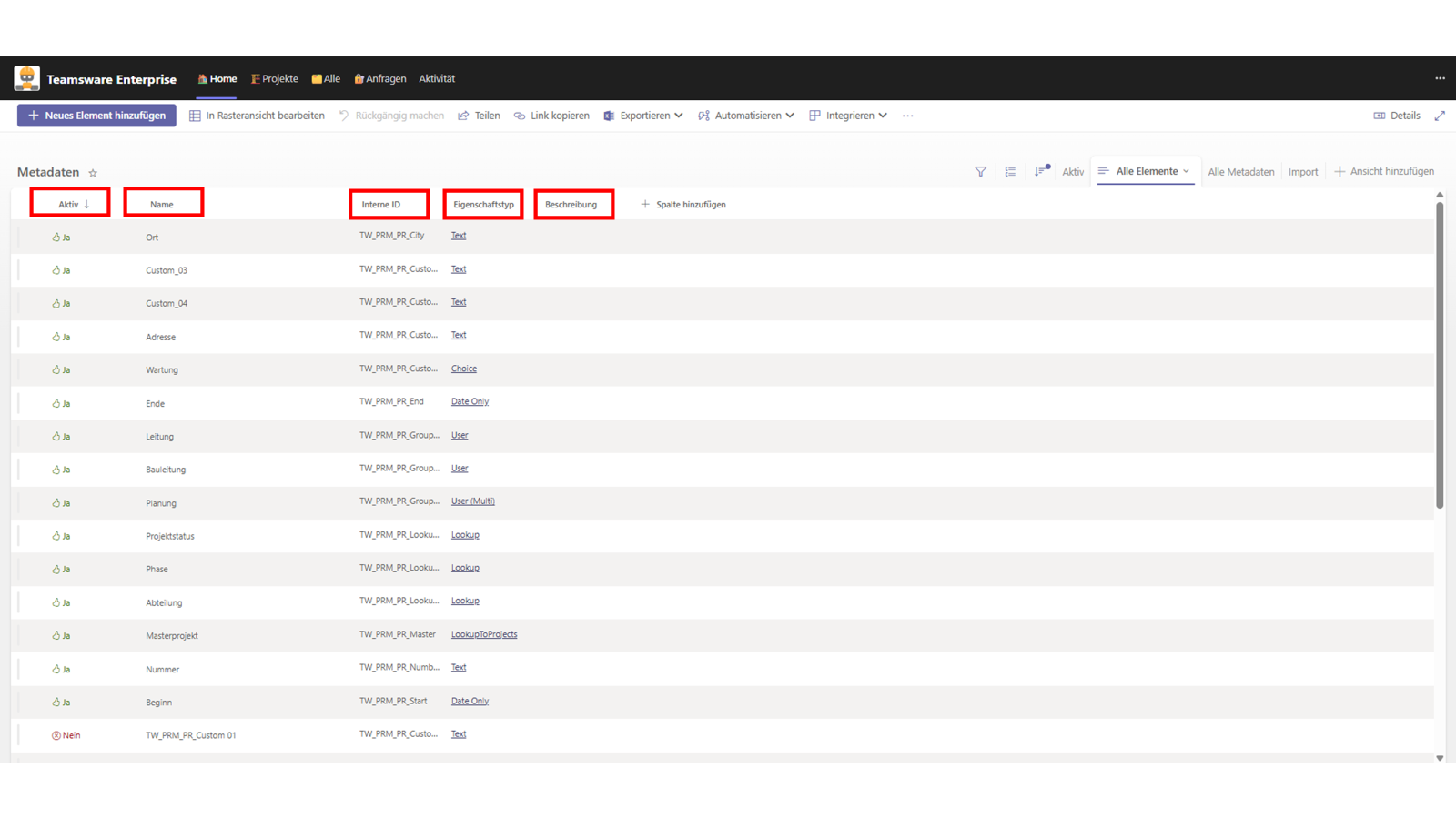
Task: Click the vertical scrollbar thumb
Action: pos(1440,355)
